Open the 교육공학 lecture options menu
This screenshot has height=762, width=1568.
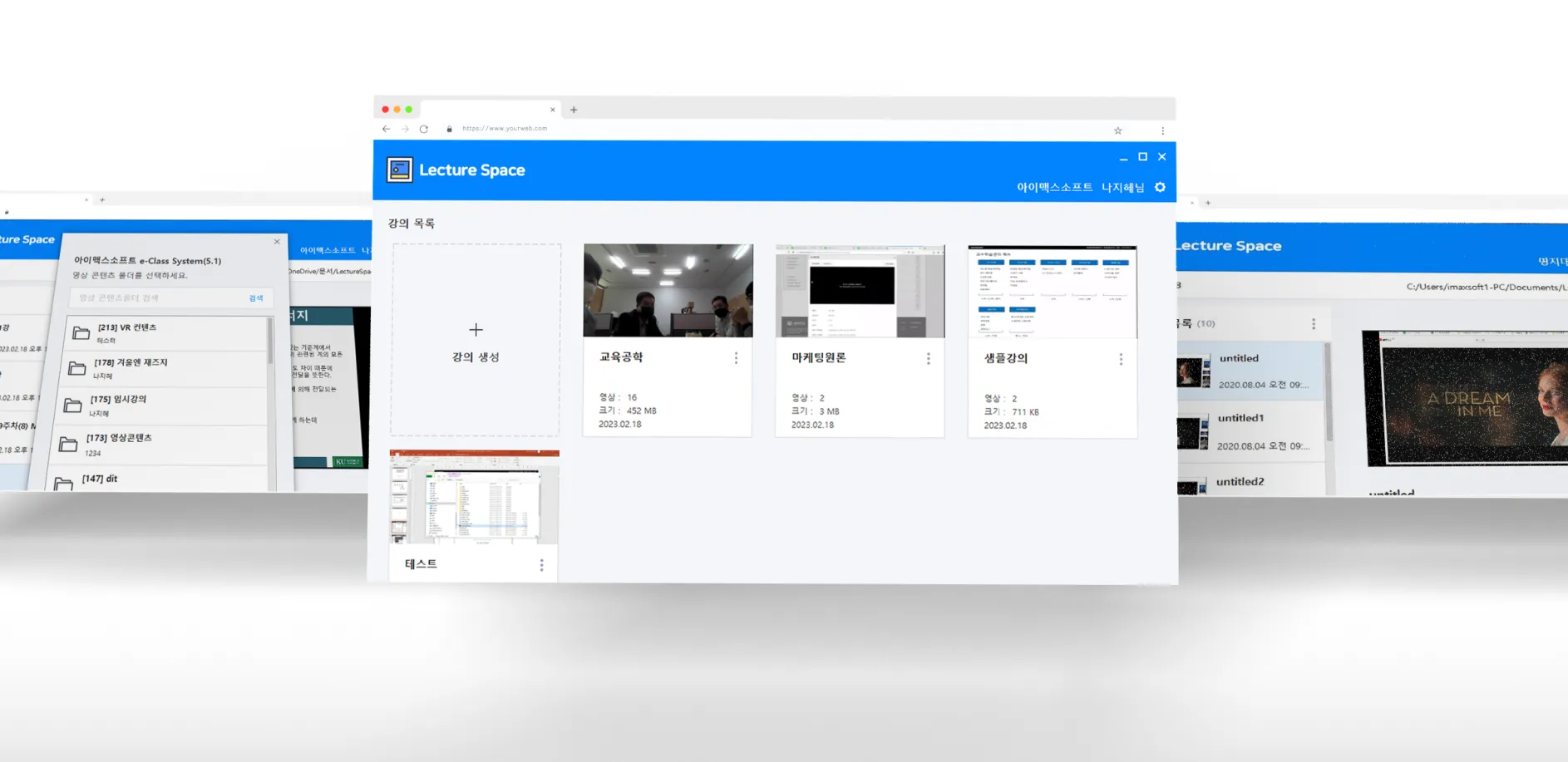pos(736,358)
